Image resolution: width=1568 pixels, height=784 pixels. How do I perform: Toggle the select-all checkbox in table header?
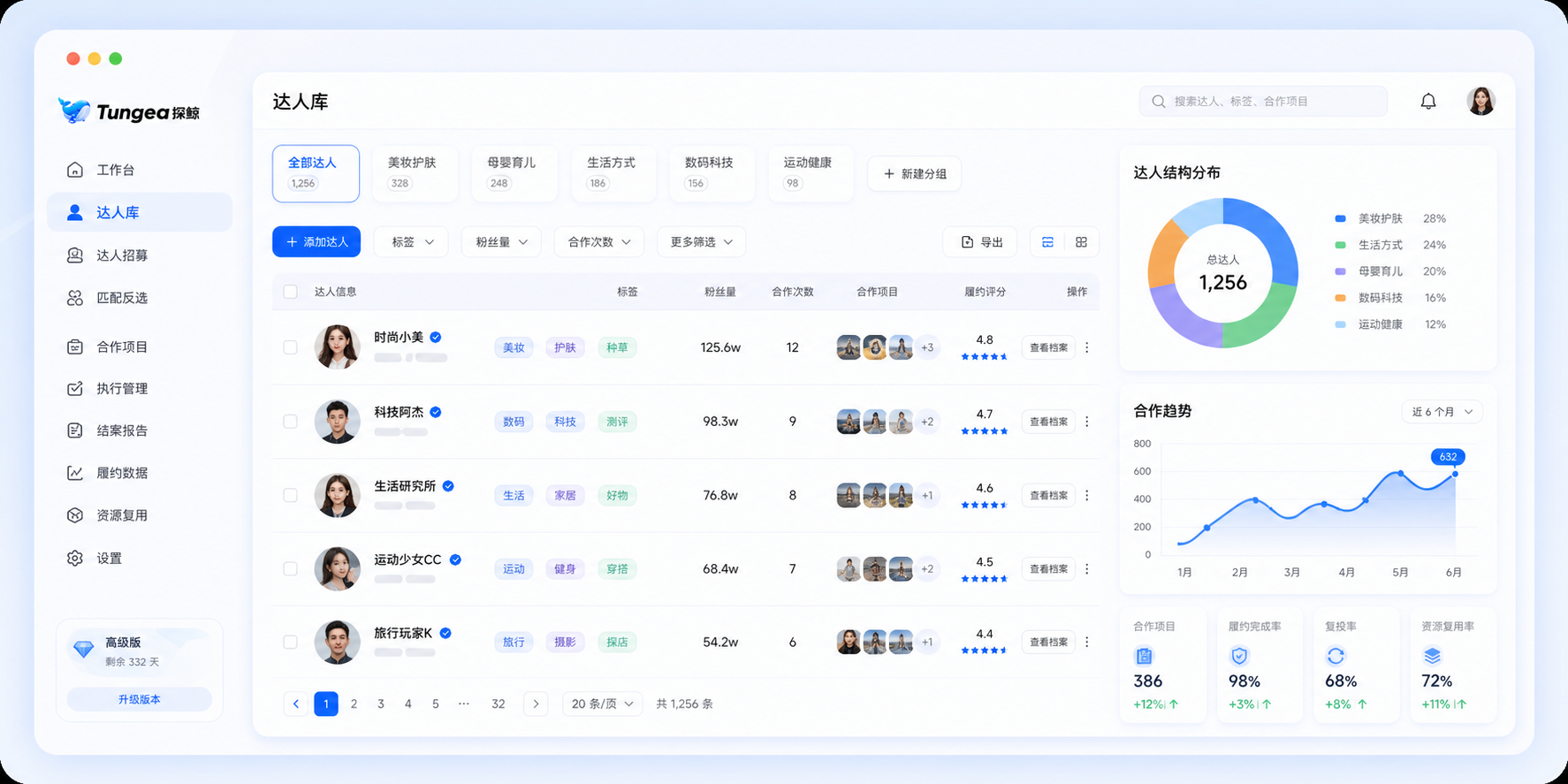[x=290, y=292]
